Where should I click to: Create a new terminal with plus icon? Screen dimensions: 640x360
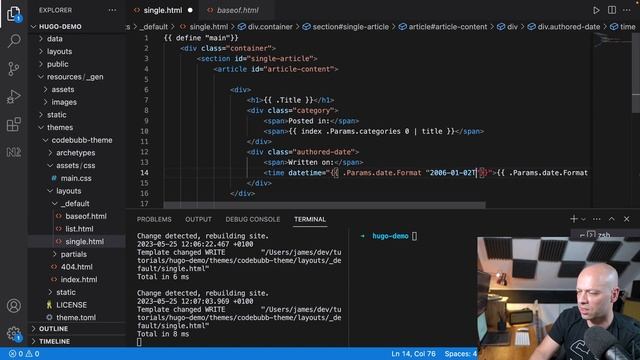pos(573,219)
